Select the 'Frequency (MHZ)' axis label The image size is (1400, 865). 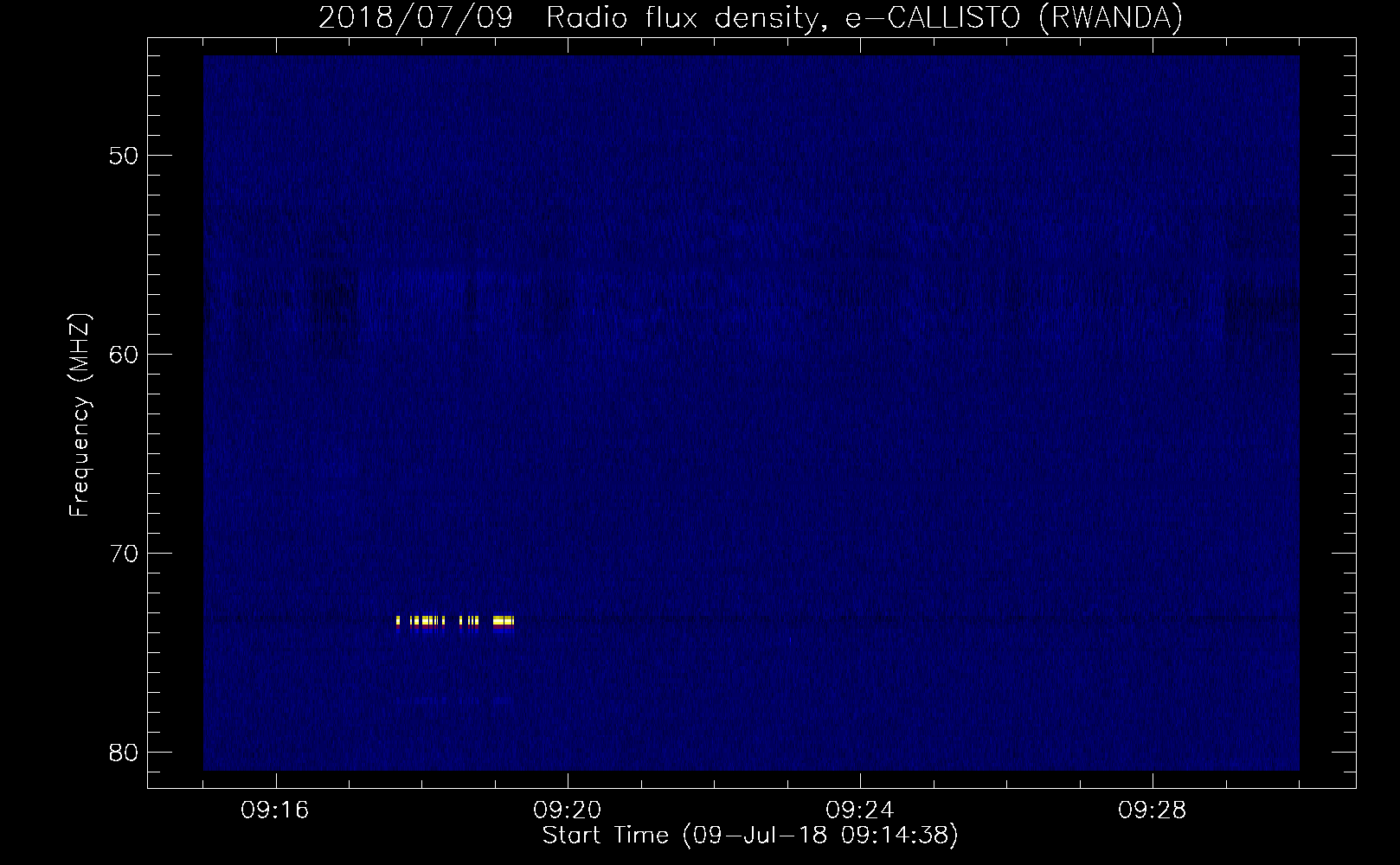point(80,415)
